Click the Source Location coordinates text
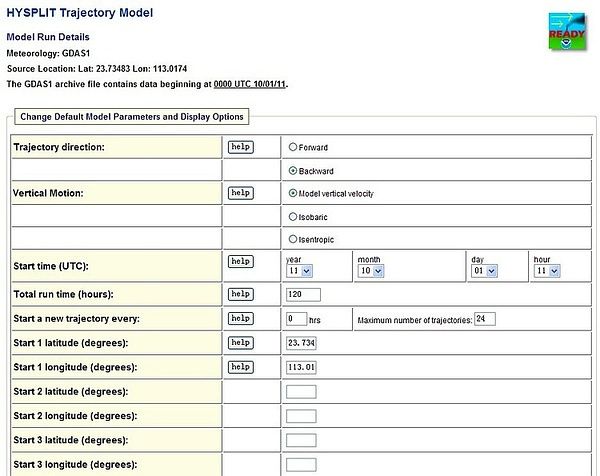 [97, 69]
